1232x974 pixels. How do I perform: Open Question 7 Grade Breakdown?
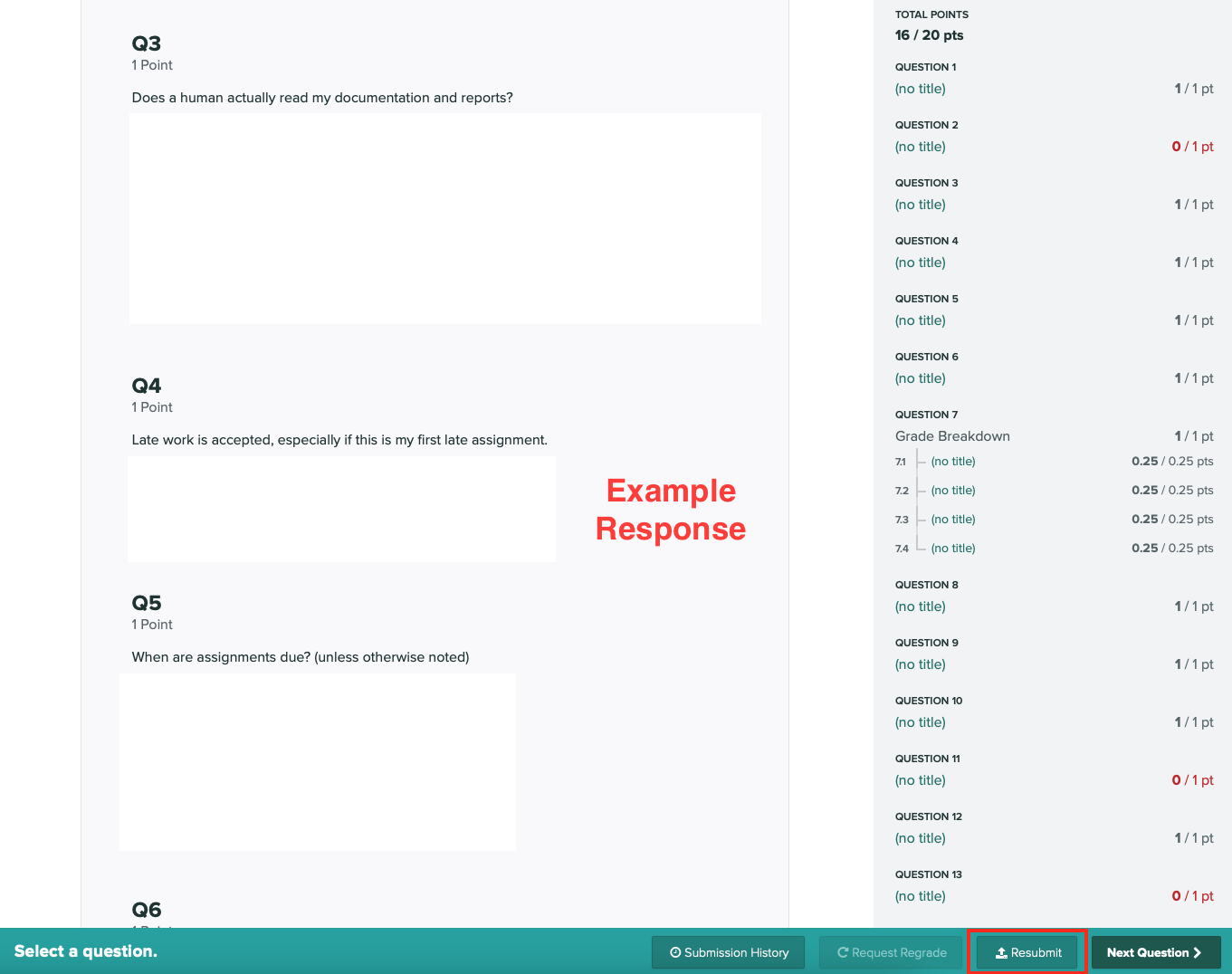(952, 436)
